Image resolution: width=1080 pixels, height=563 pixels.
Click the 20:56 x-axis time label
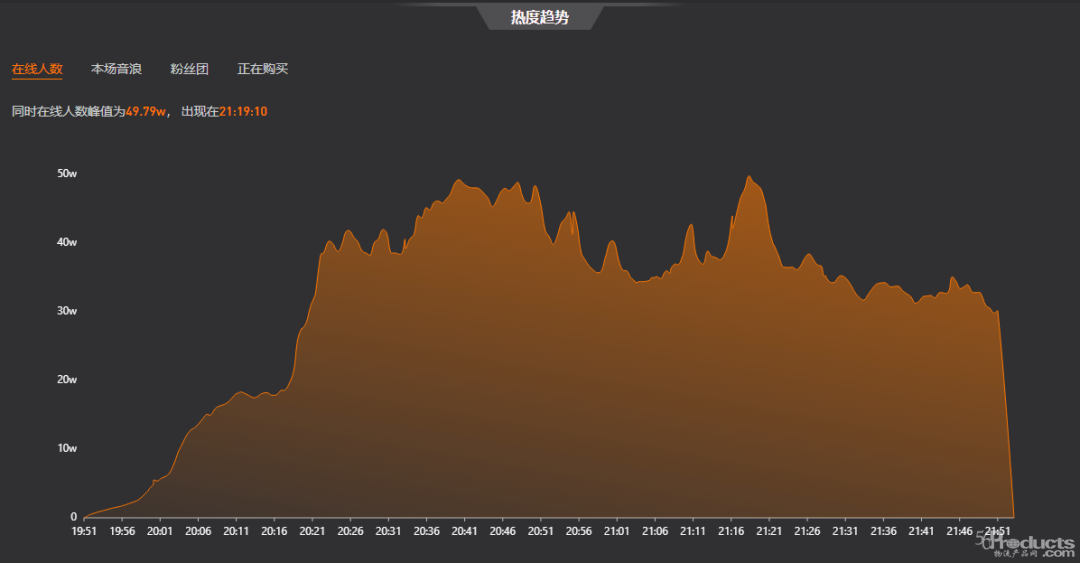click(x=579, y=532)
